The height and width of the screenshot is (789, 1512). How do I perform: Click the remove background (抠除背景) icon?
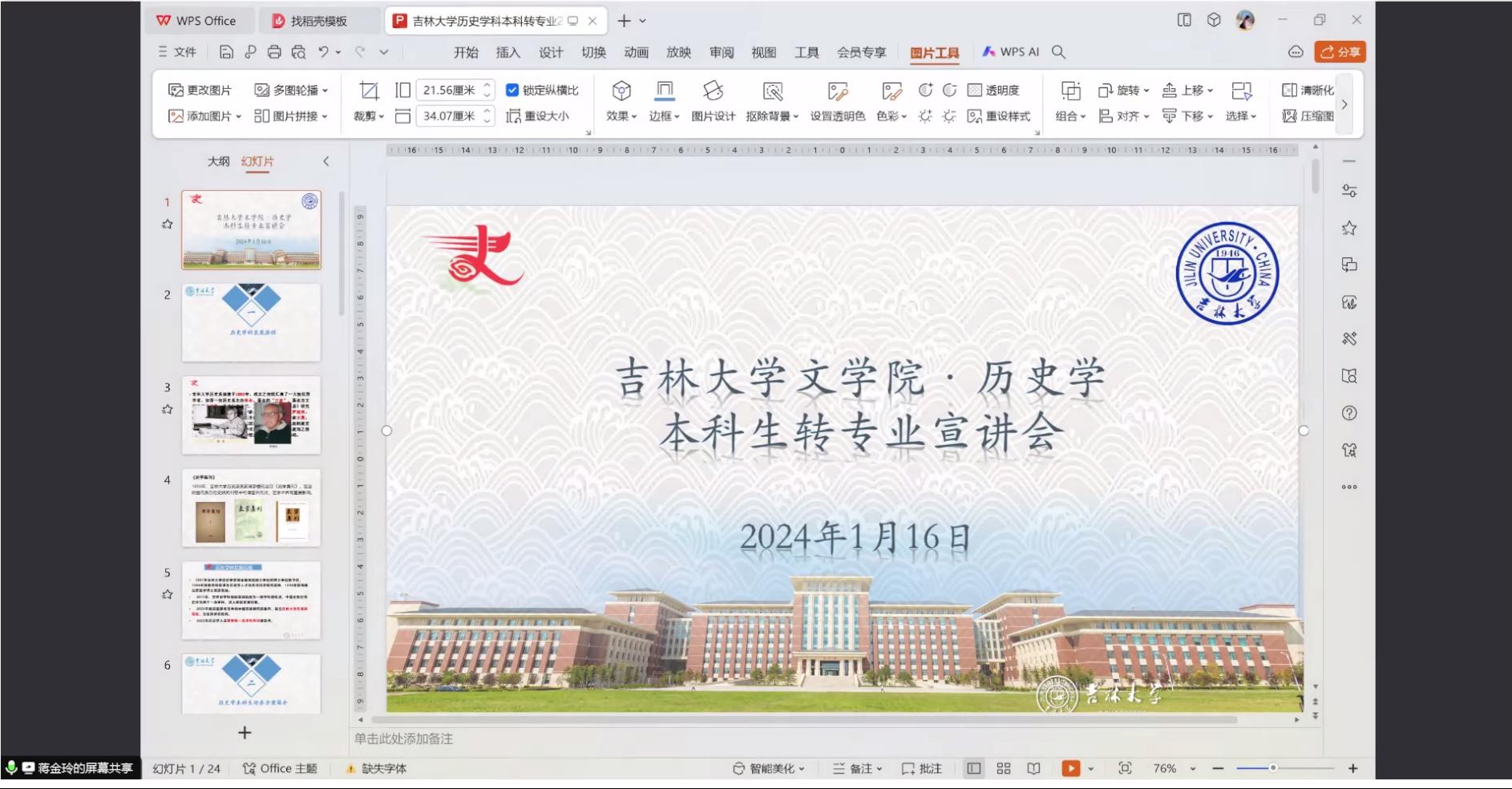tap(772, 91)
